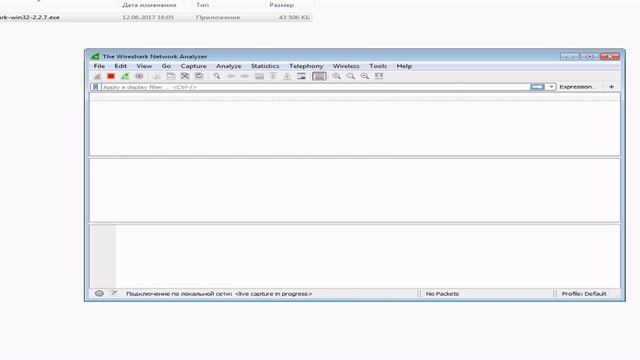Open display filter bookmarks icon

(96, 87)
